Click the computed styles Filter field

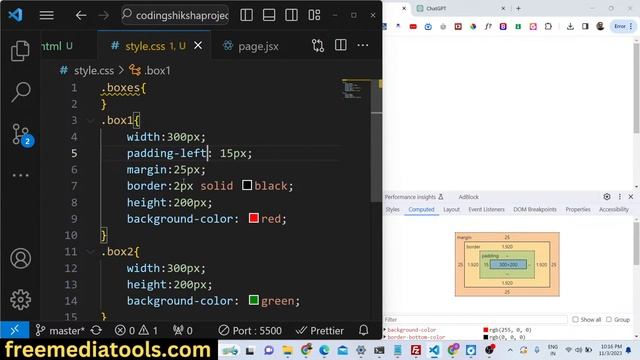click(x=475, y=320)
